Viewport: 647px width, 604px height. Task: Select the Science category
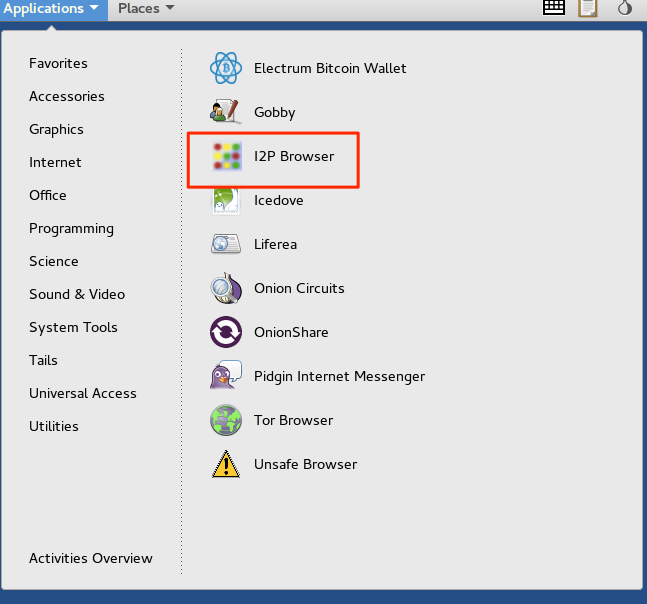pos(54,262)
